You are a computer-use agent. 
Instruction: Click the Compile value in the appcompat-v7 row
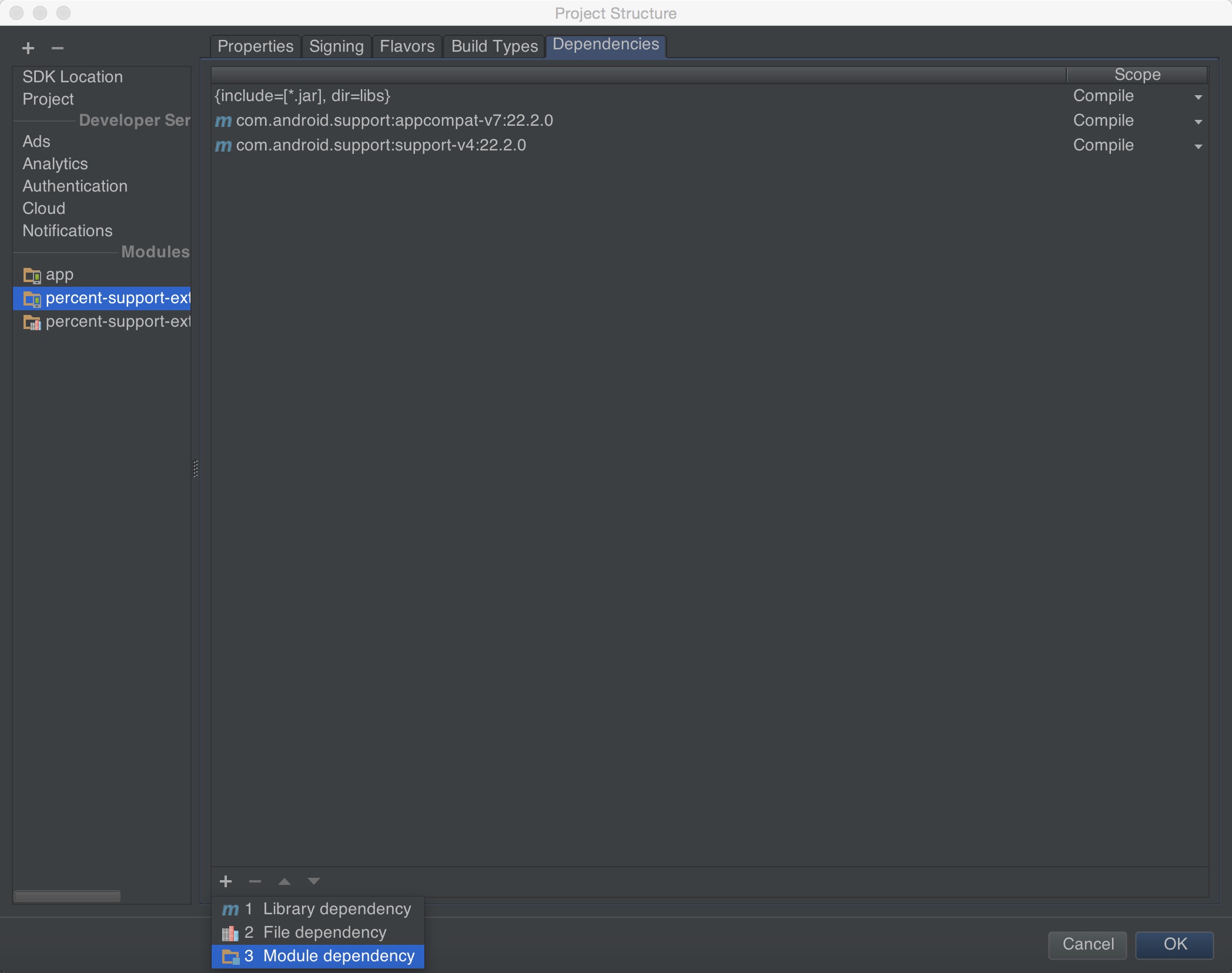click(x=1103, y=121)
